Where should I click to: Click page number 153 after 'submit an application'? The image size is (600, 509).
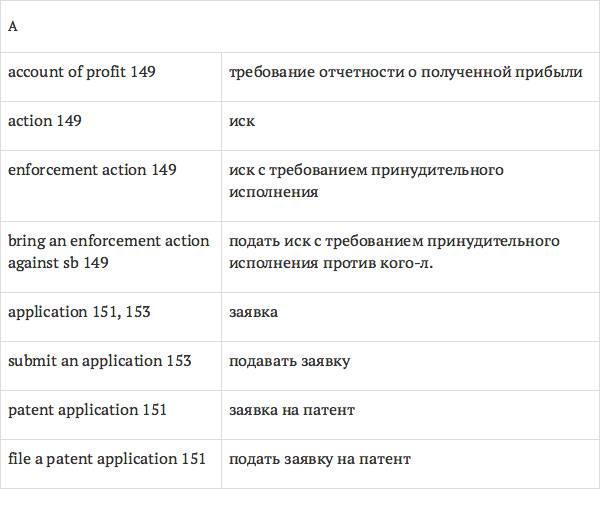(178, 361)
